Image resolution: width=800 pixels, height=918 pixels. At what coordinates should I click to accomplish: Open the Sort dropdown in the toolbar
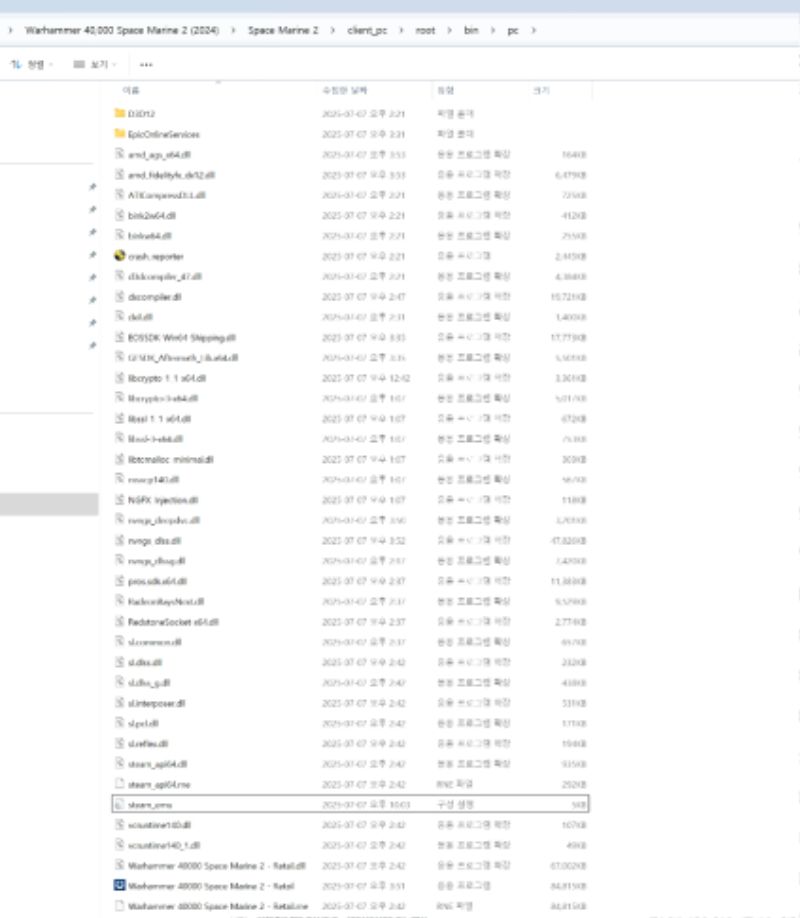tap(32, 64)
